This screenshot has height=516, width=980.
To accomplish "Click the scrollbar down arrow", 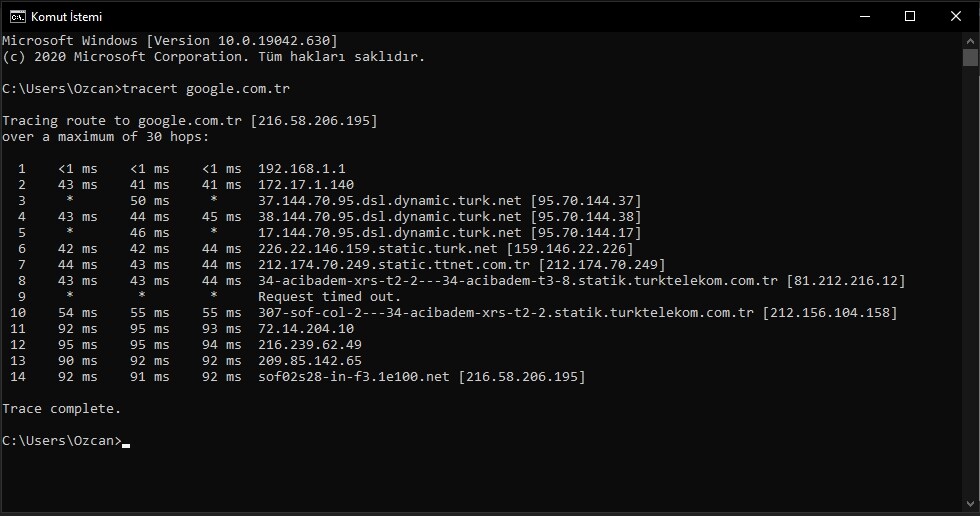I will coord(971,504).
